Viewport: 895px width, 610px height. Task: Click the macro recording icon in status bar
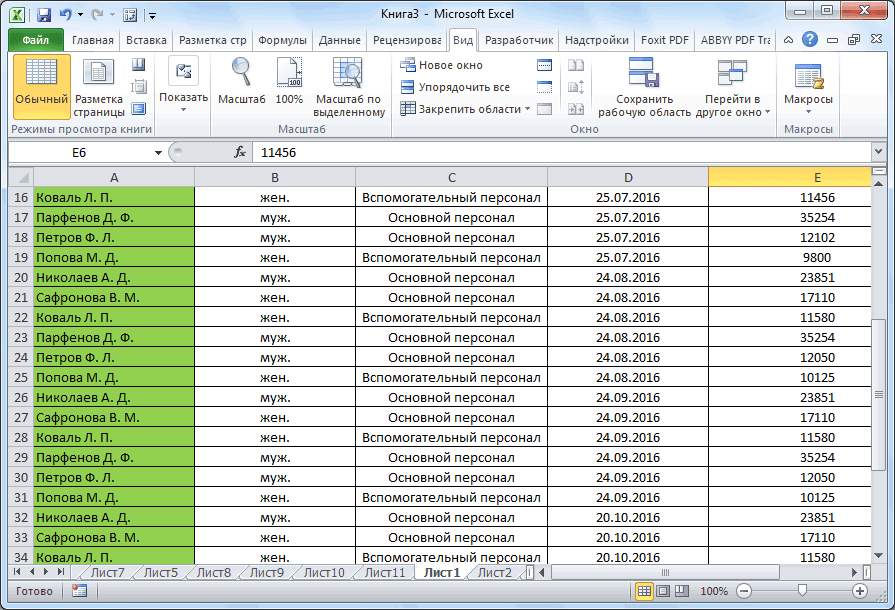click(x=79, y=591)
